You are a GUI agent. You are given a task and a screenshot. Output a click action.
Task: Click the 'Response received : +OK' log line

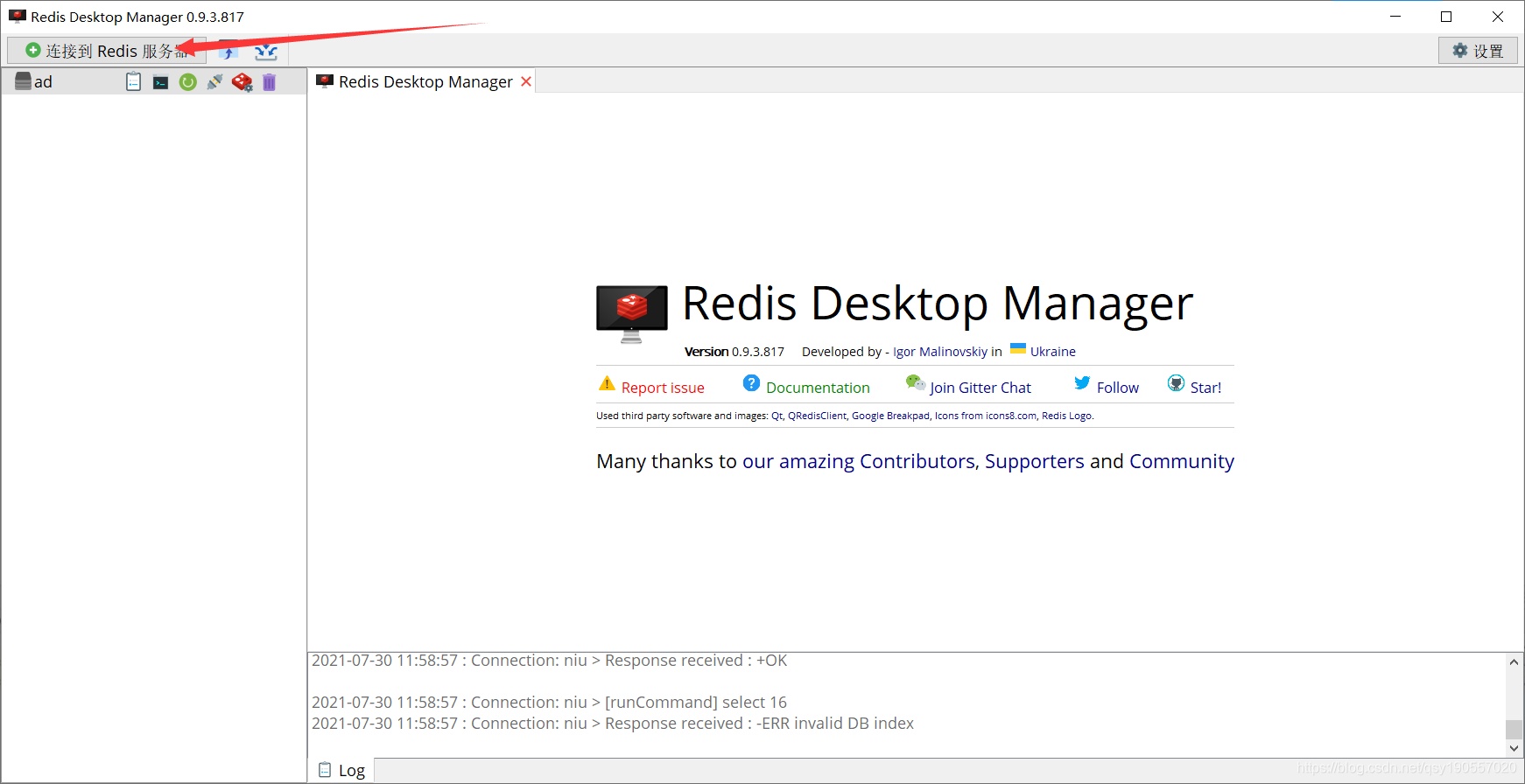pos(549,661)
